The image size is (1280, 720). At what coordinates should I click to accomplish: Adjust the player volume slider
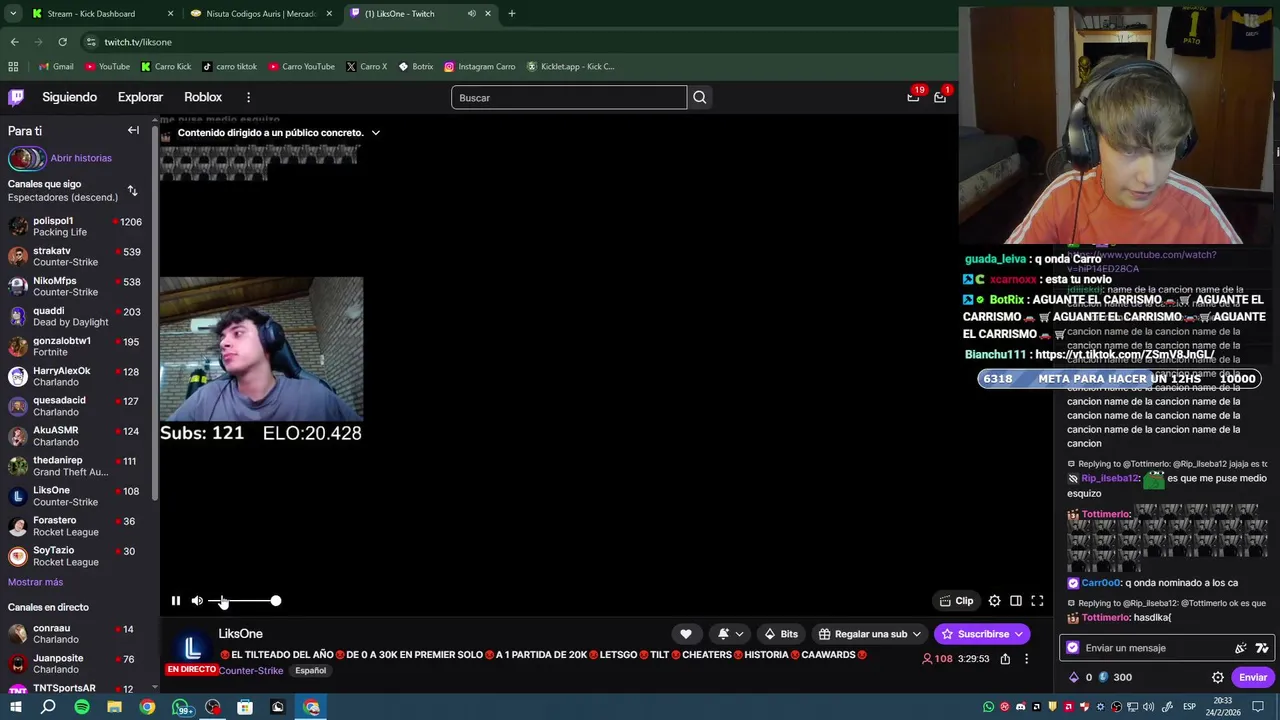245,601
